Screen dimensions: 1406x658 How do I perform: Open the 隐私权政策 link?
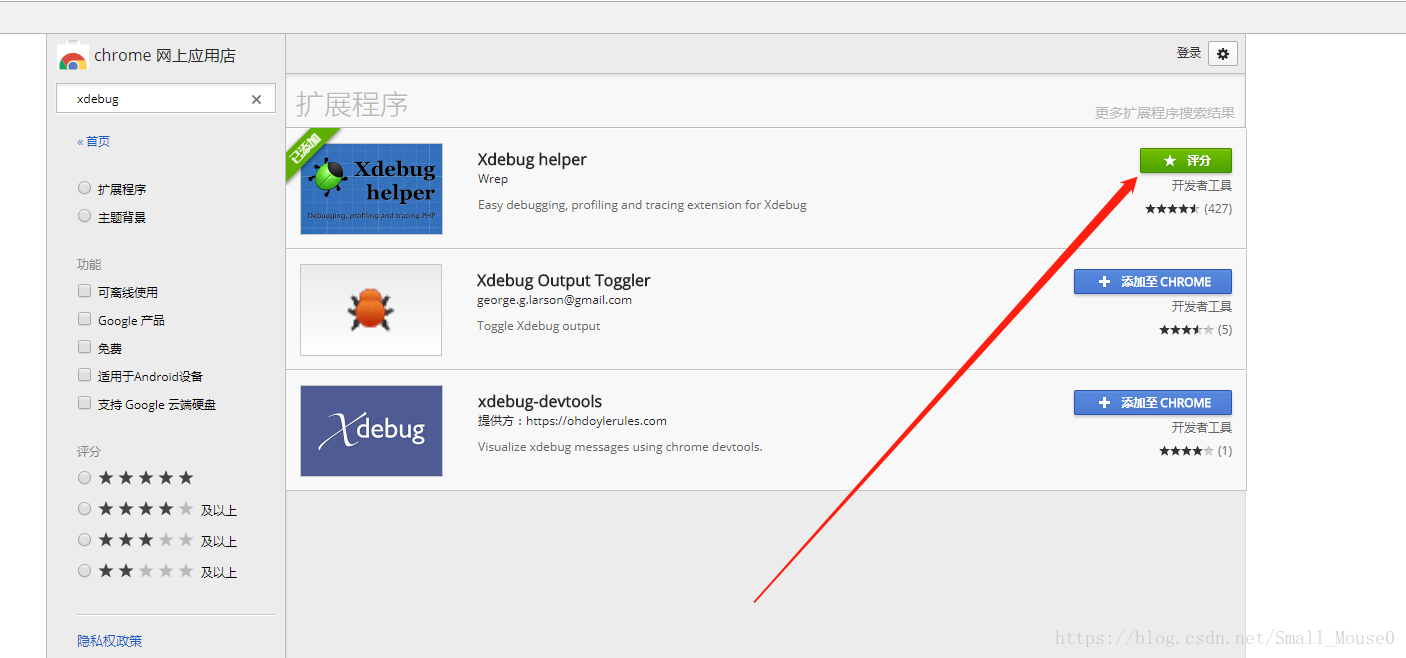(110, 641)
